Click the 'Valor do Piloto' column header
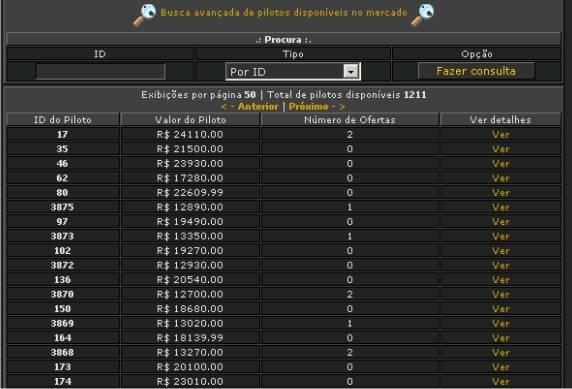Viewport: 572px width, 389px height. pyautogui.click(x=190, y=120)
